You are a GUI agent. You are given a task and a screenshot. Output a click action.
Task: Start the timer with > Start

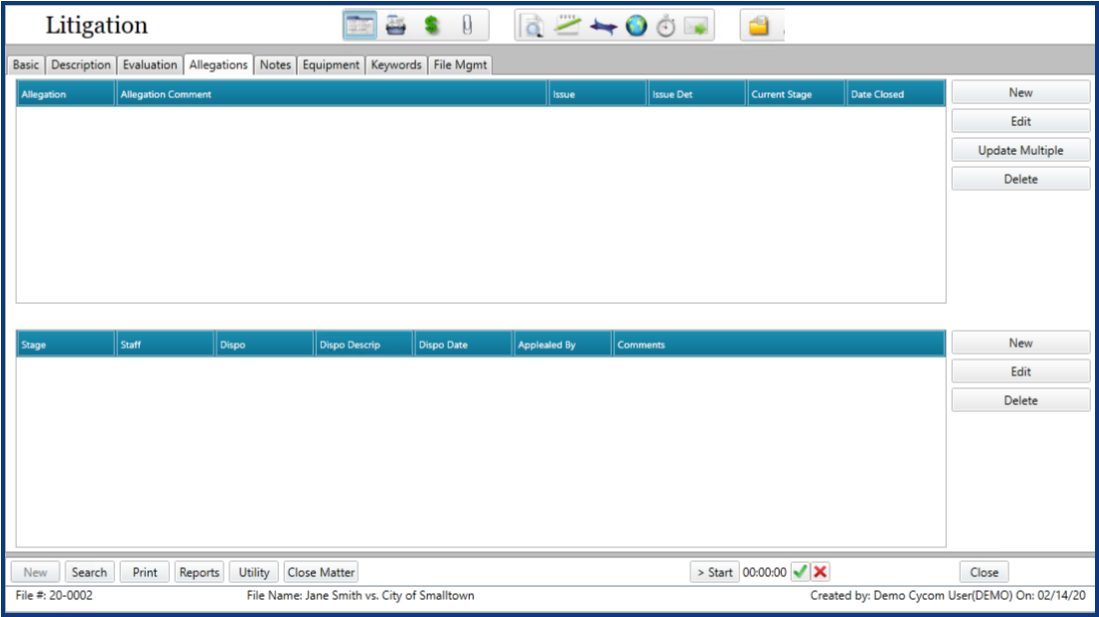[714, 572]
